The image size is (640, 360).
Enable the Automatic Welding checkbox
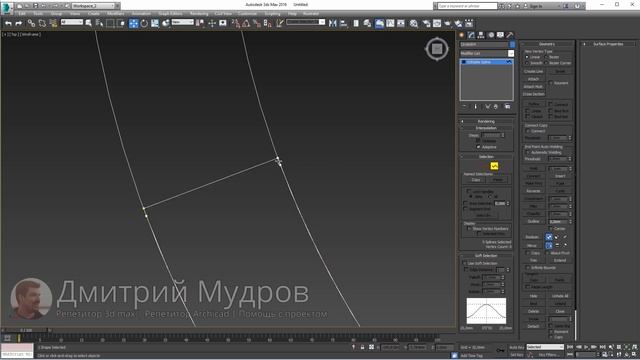pos(528,152)
